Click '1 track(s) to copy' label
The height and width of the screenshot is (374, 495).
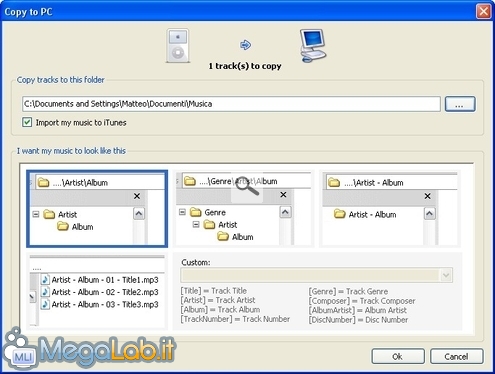click(x=245, y=66)
